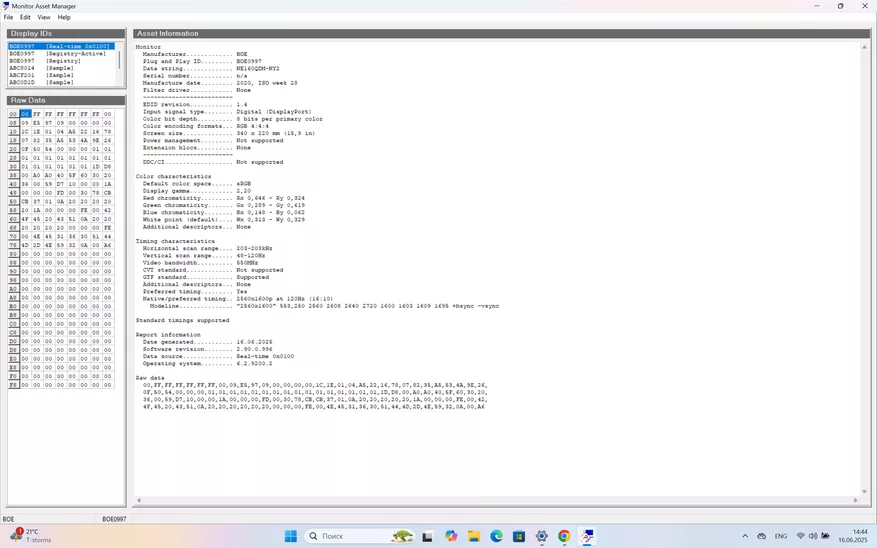The width and height of the screenshot is (877, 548).
Task: Open Copilot from the taskbar
Action: pyautogui.click(x=451, y=536)
